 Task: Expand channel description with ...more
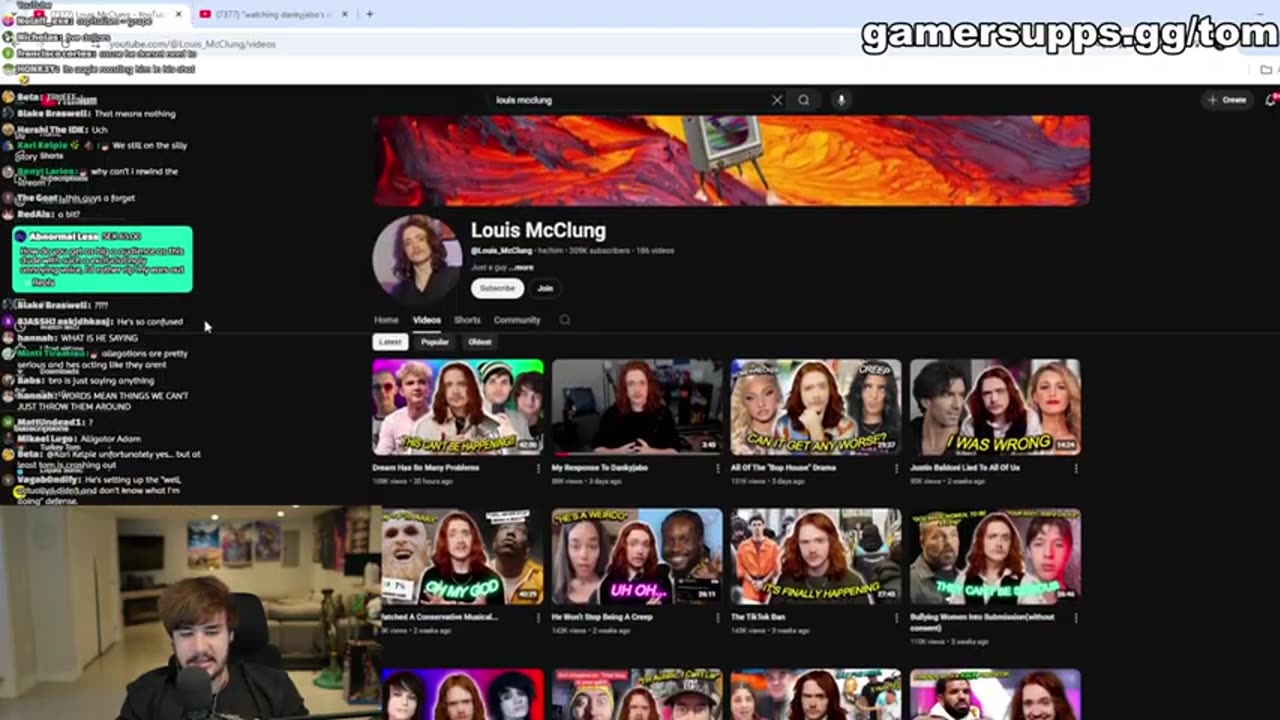click(521, 268)
